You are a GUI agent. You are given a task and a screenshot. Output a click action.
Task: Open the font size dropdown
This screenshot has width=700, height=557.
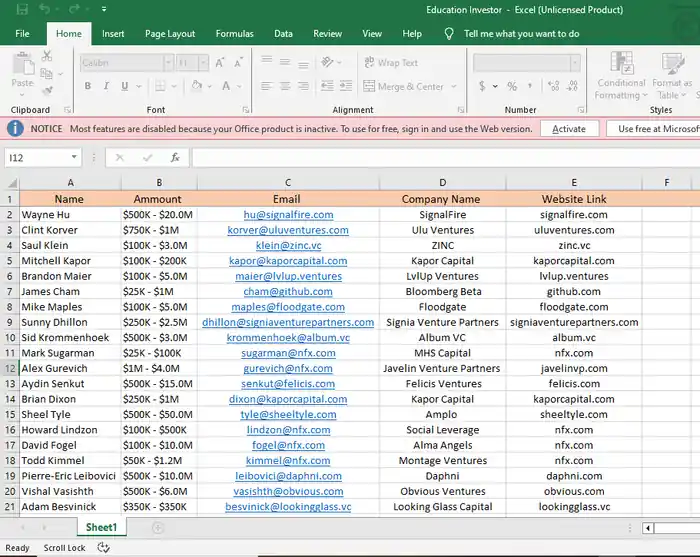[203, 63]
